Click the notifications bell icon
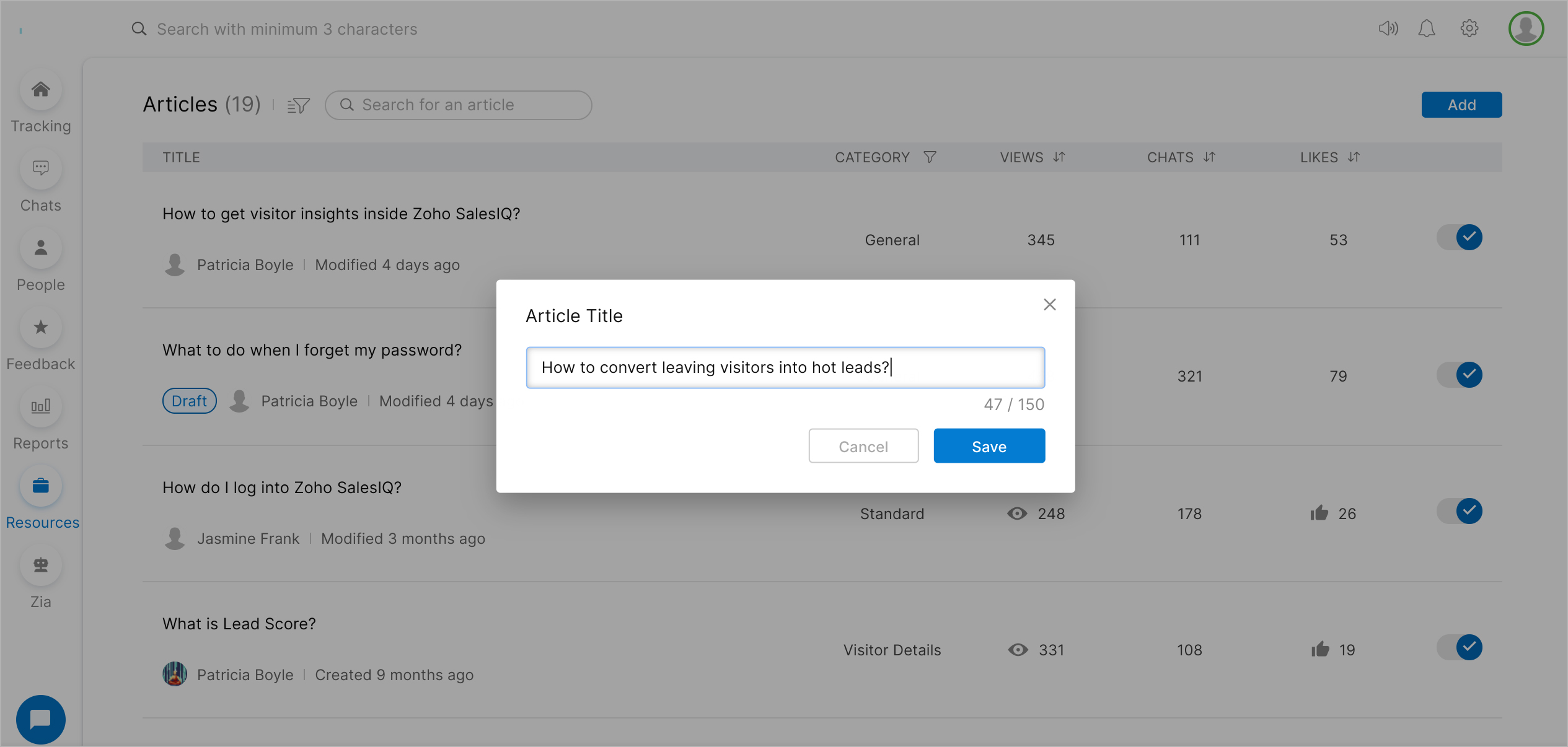This screenshot has height=747, width=1568. pyautogui.click(x=1427, y=28)
